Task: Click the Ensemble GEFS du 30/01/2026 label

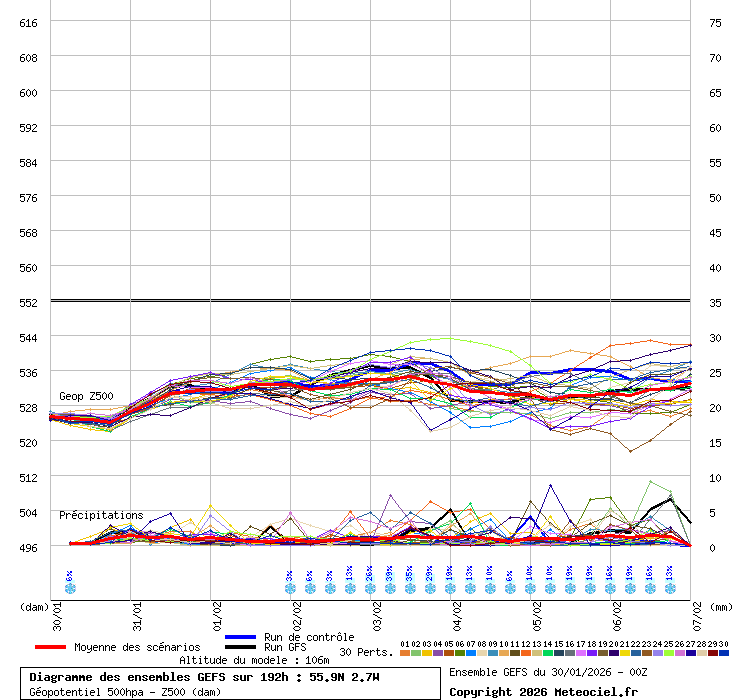Action: point(547,672)
